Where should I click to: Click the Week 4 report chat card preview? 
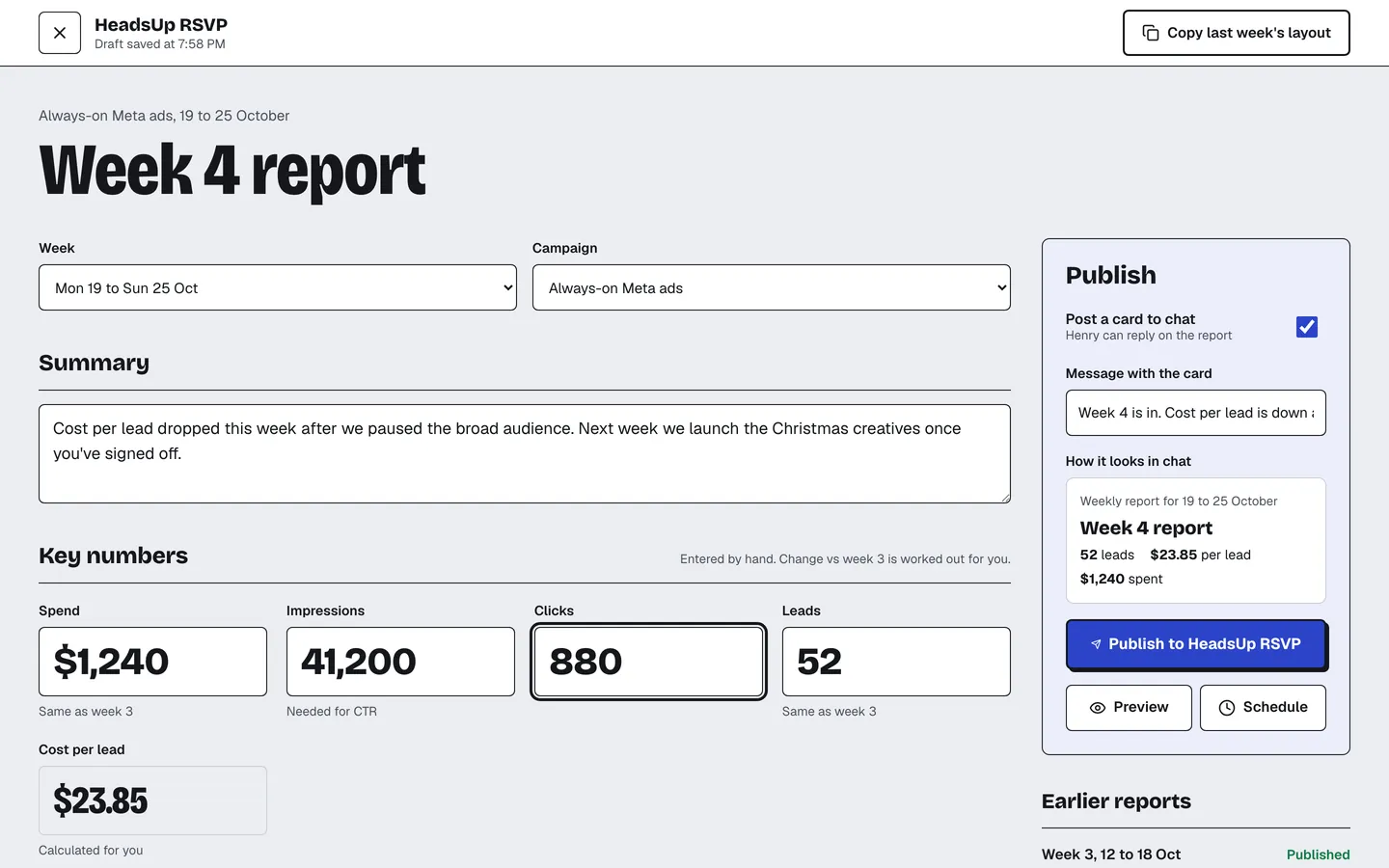tap(1196, 540)
